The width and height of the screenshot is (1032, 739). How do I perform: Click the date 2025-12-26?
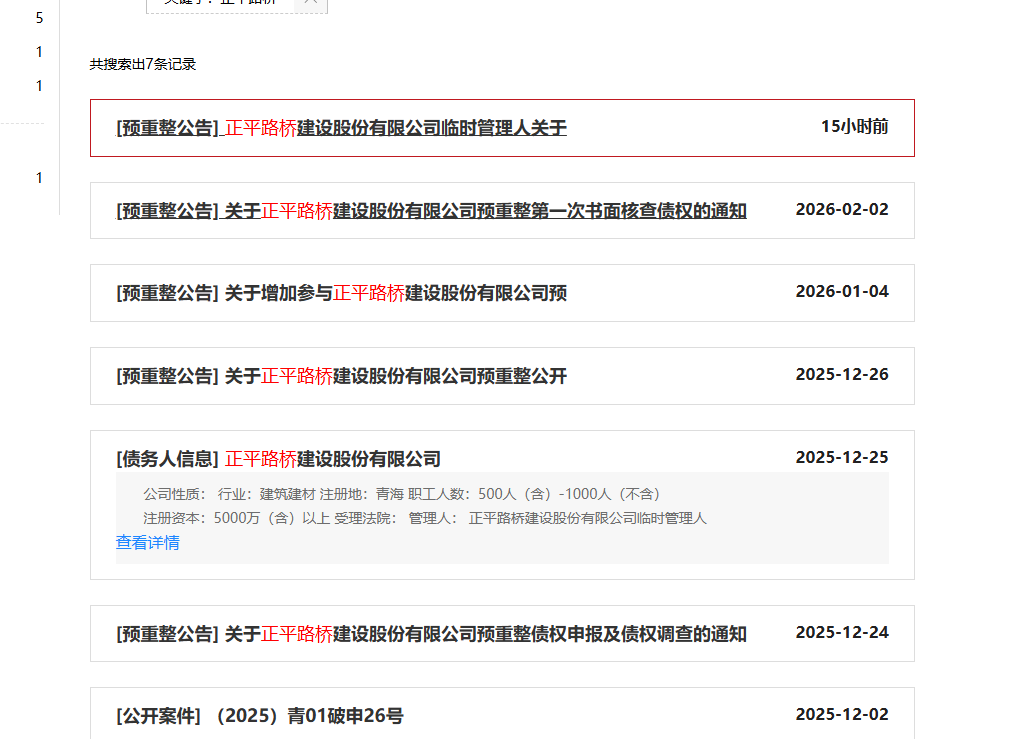[x=842, y=374]
